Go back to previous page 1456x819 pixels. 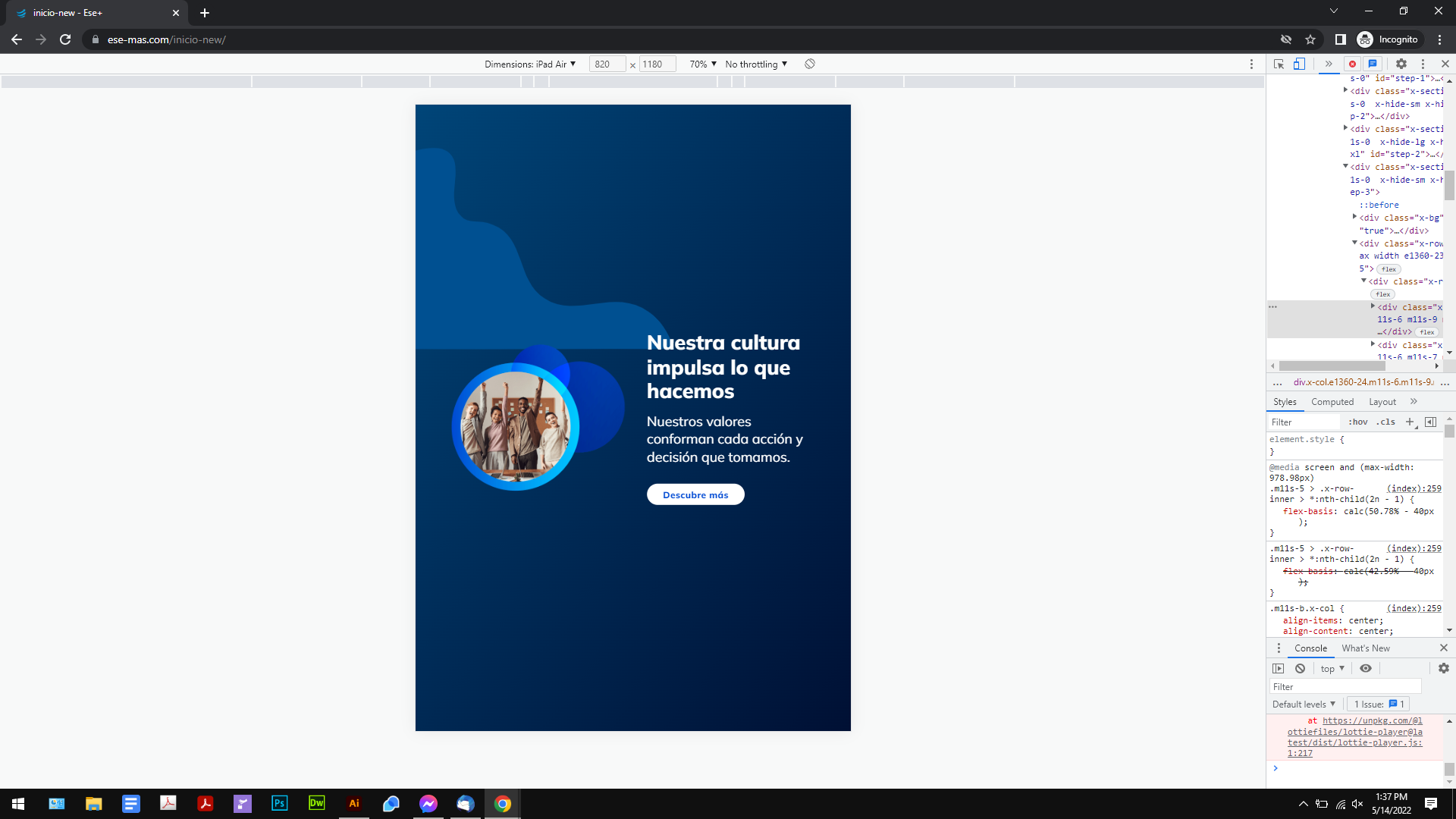[x=17, y=39]
